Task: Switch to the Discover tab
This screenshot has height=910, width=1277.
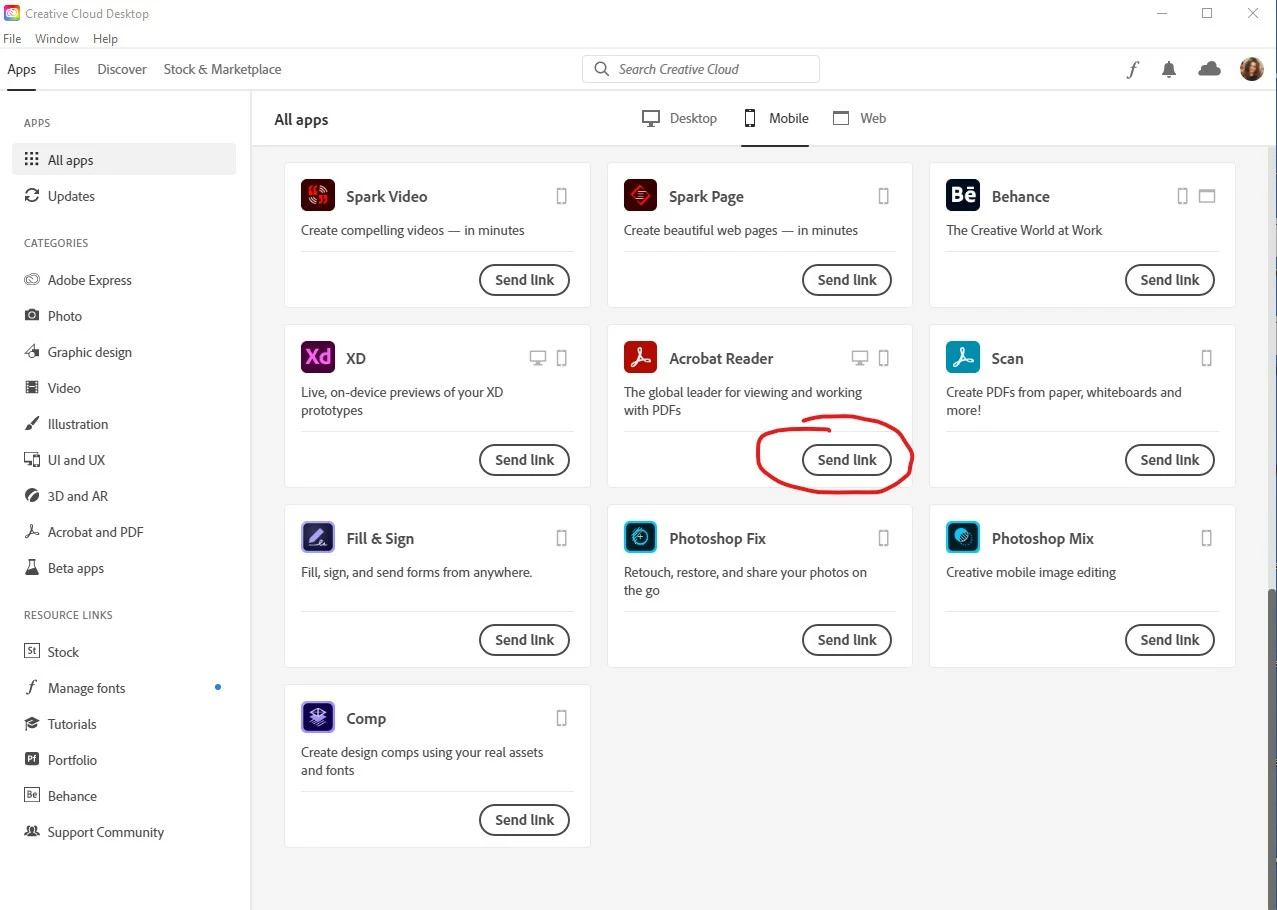Action: pyautogui.click(x=122, y=69)
